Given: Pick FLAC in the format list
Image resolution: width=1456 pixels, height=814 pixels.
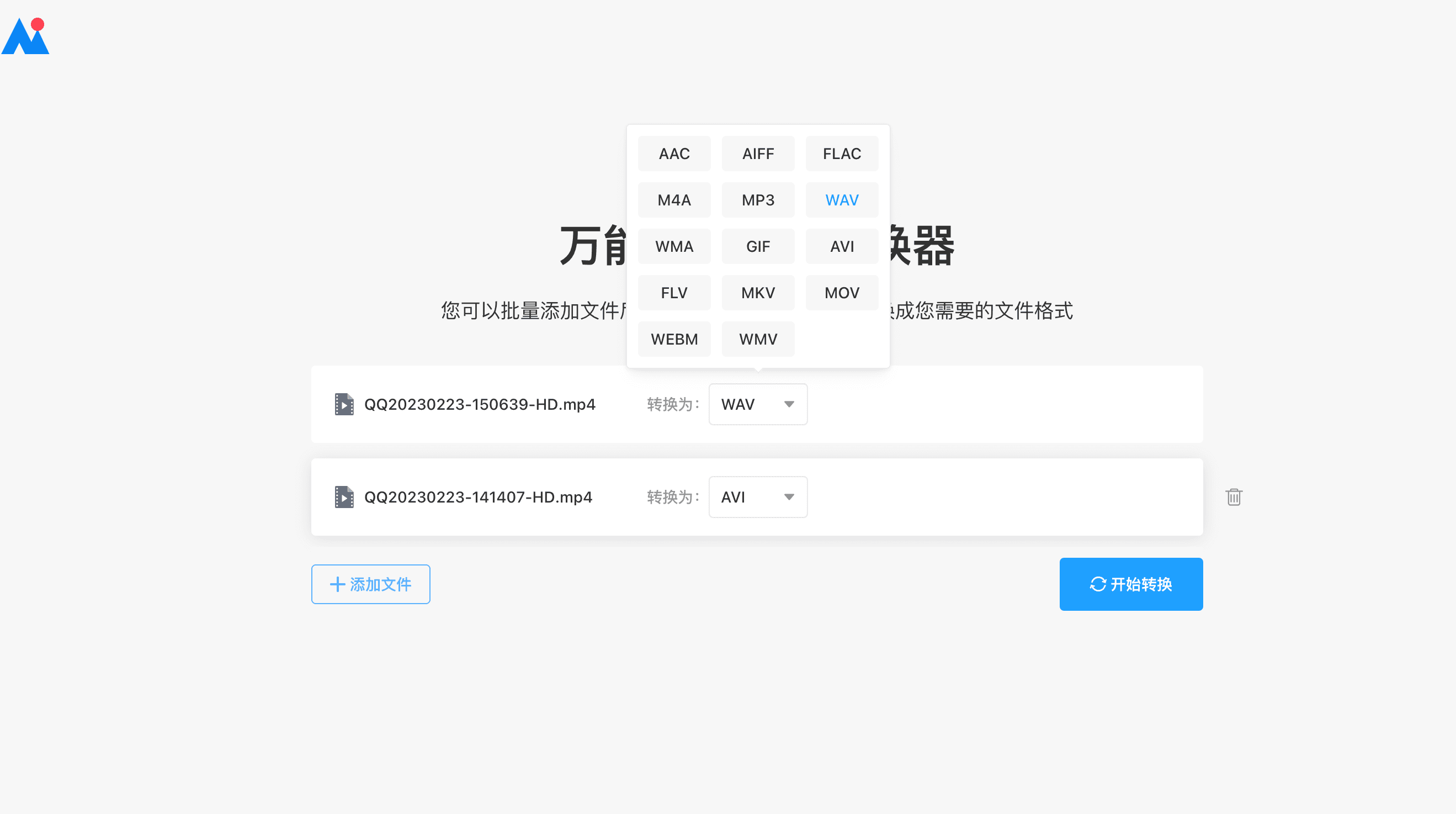Looking at the screenshot, I should (x=841, y=154).
